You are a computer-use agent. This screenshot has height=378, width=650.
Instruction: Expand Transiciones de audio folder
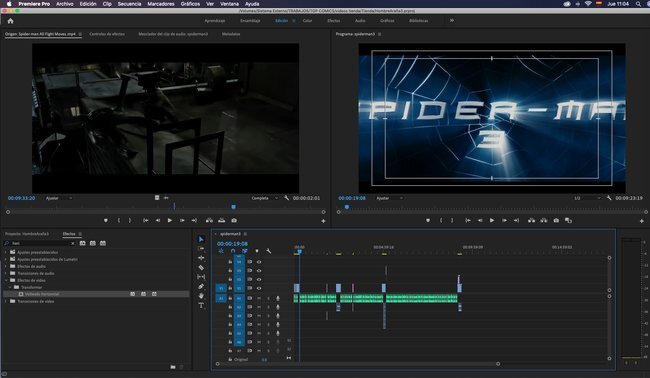(x=6, y=273)
